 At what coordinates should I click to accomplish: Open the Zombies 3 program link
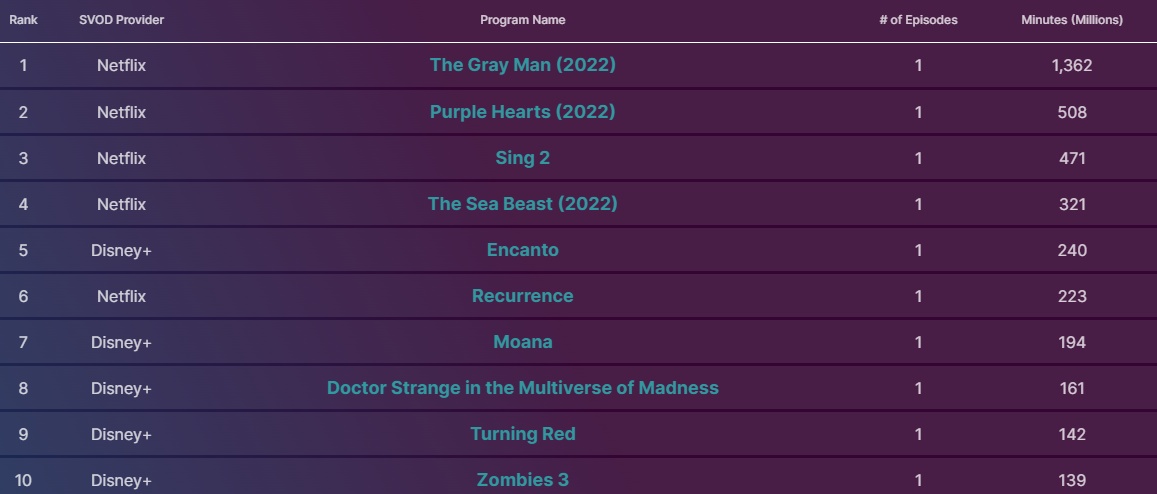tap(522, 480)
